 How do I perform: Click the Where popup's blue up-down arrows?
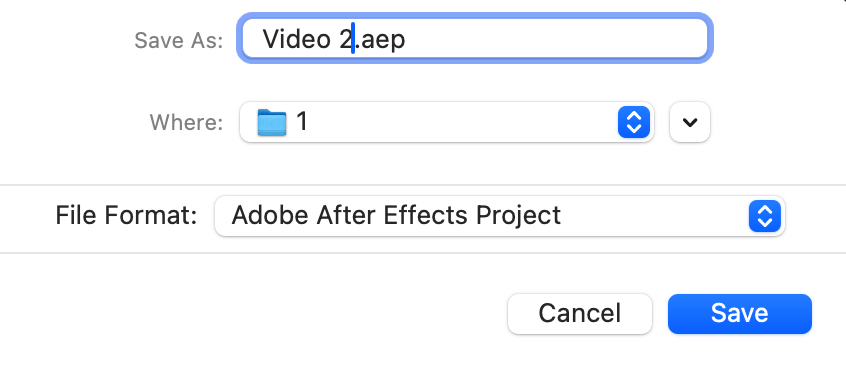[x=633, y=122]
